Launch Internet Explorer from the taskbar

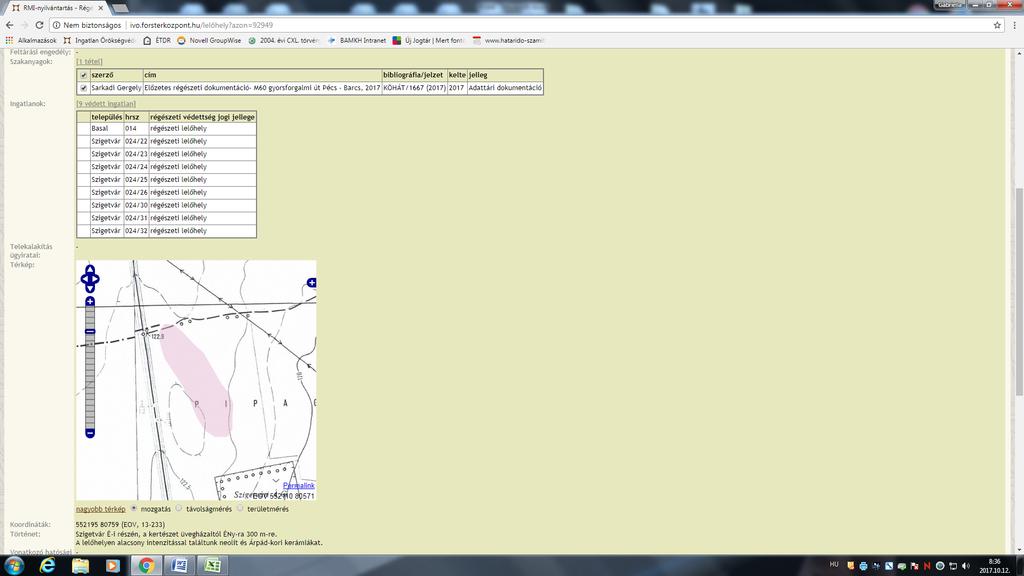point(48,566)
